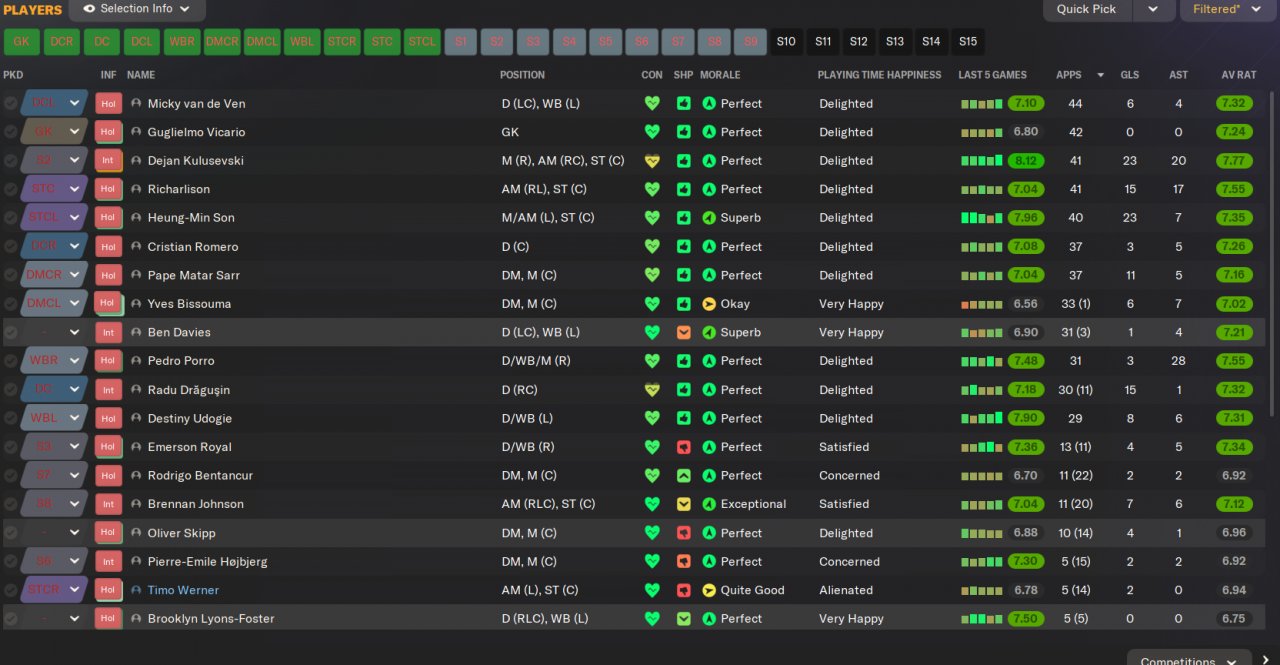
Task: Toggle the check circle for Richarlison
Action: [x=10, y=189]
